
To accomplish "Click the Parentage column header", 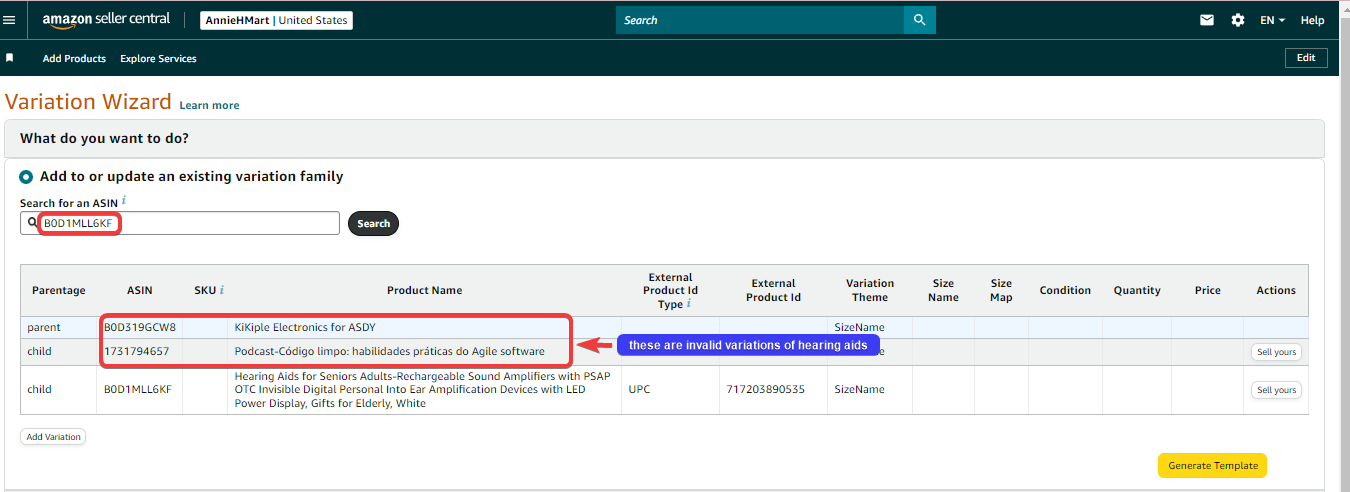I will coord(59,290).
